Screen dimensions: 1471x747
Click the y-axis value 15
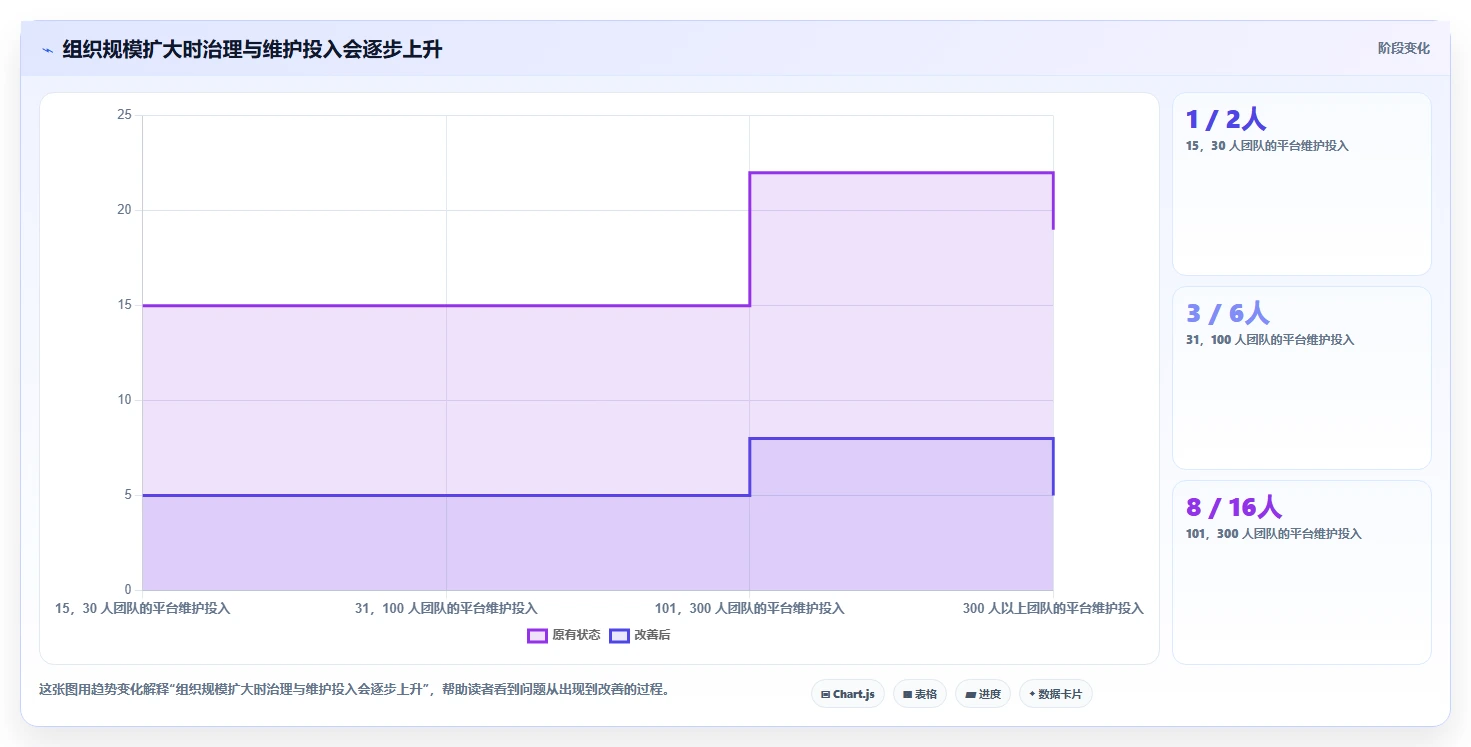[125, 305]
